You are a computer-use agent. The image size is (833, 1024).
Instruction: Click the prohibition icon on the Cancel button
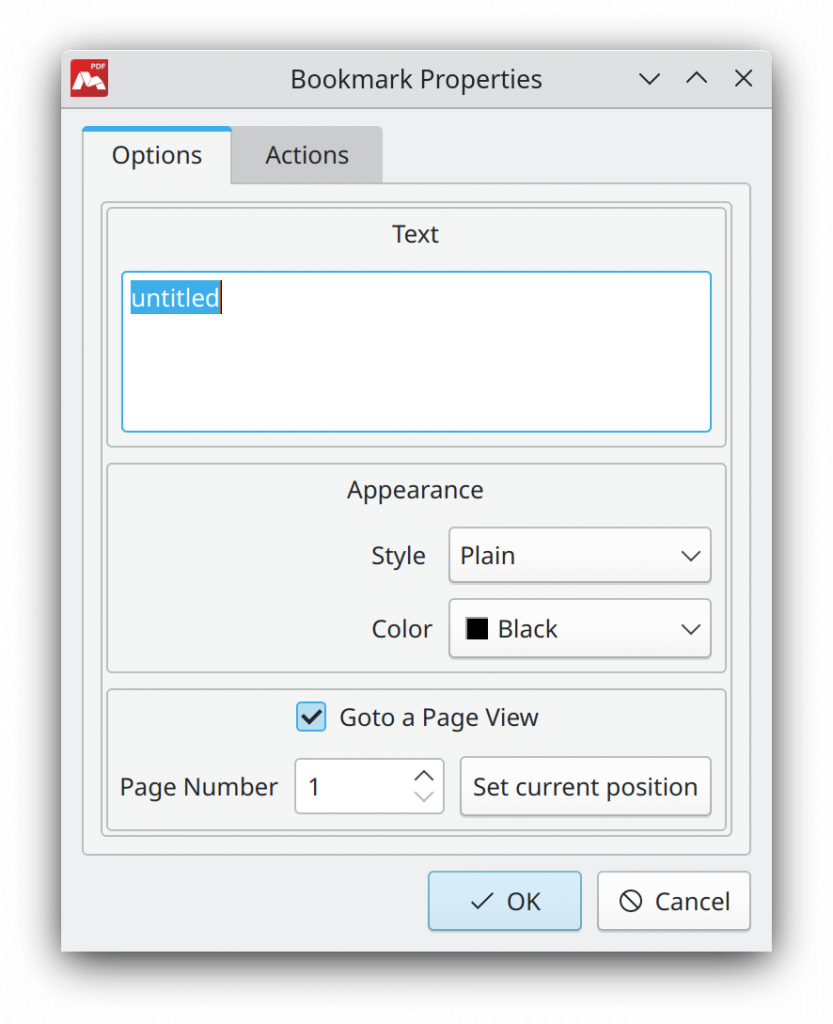coord(633,901)
